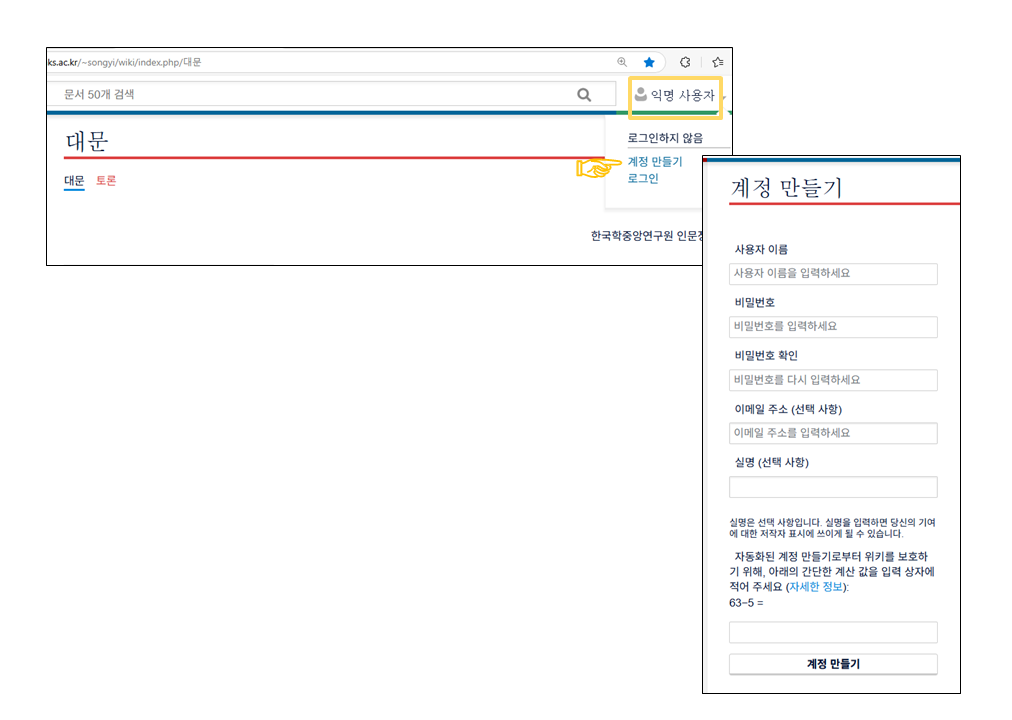Open the 자세한 정보 link
Viewport: 1012px width, 720px height.
coord(817,587)
